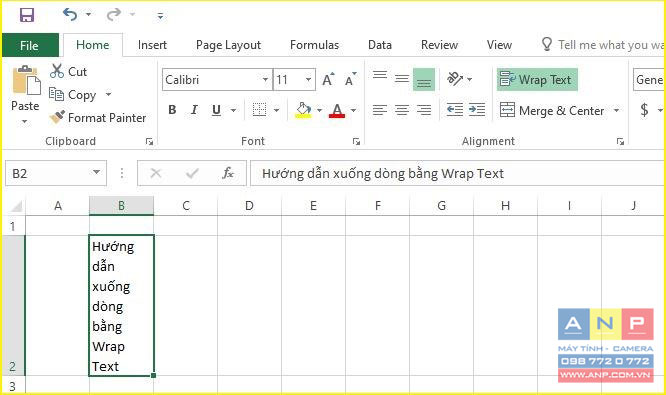Toggle Center alignment icon
This screenshot has width=666, height=395.
pyautogui.click(x=402, y=110)
